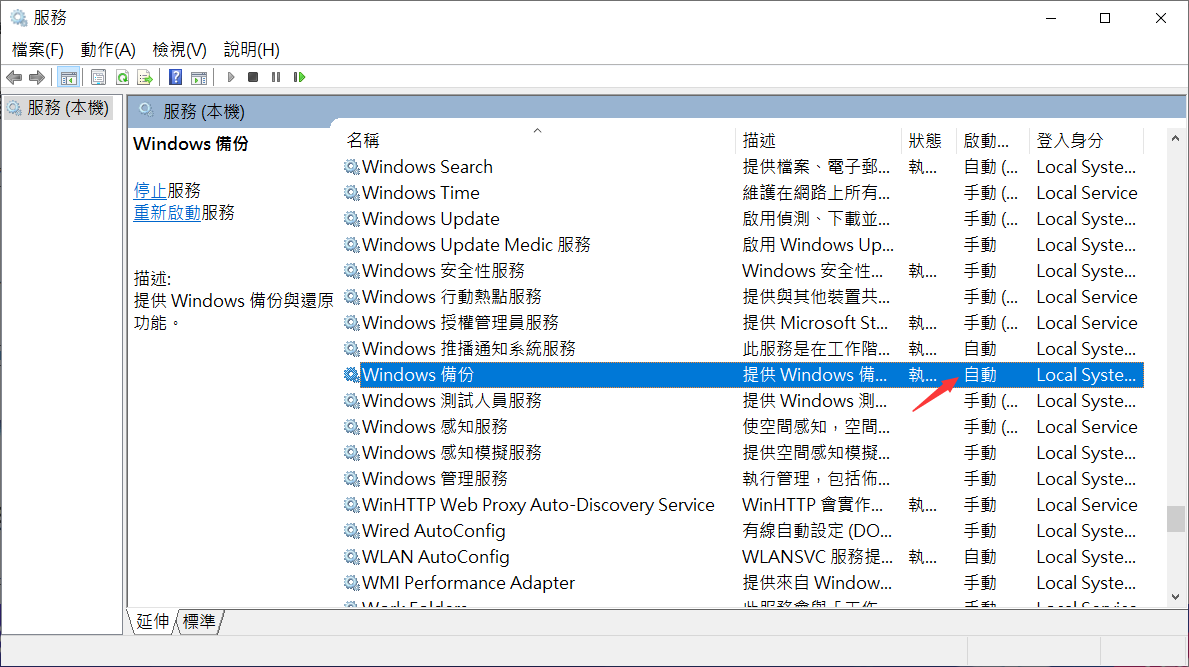Image resolution: width=1189 pixels, height=667 pixels.
Task: Open the Help question-mark toolbar icon
Action: pyautogui.click(x=175, y=77)
